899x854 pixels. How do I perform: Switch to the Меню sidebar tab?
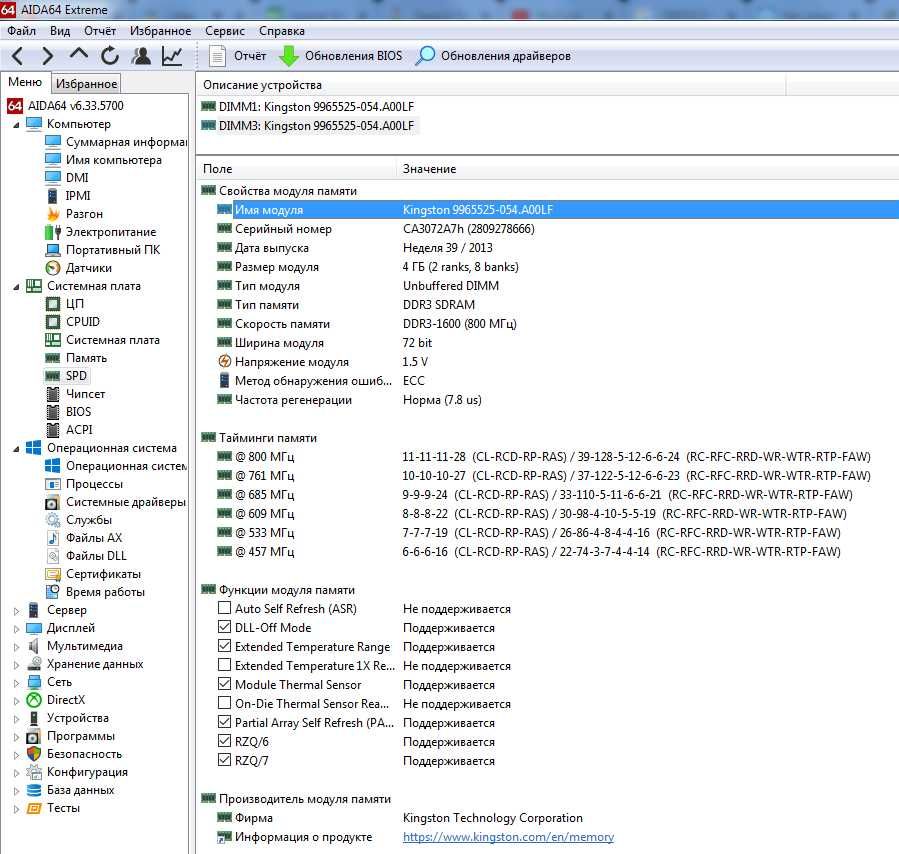point(25,83)
